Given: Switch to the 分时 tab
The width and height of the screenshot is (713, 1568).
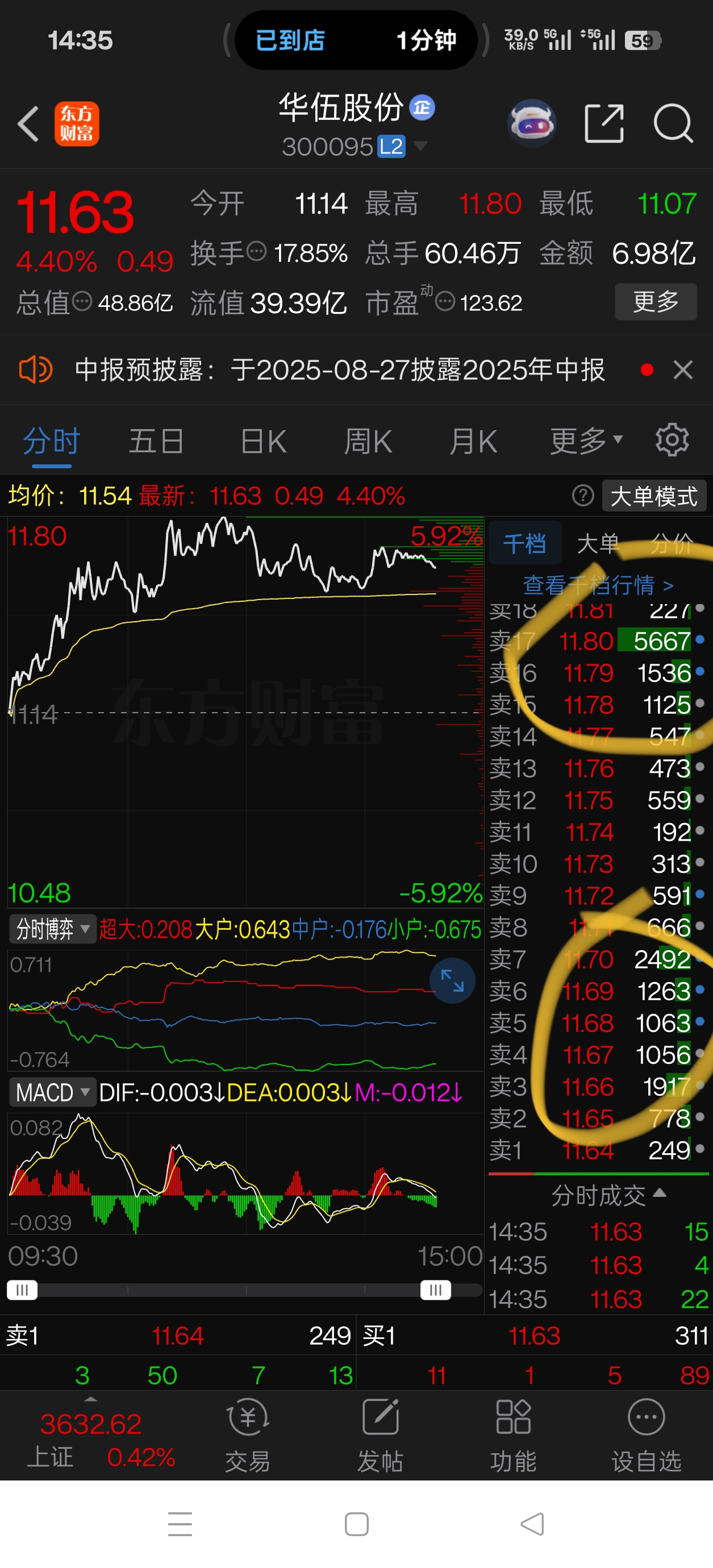Looking at the screenshot, I should (x=52, y=442).
